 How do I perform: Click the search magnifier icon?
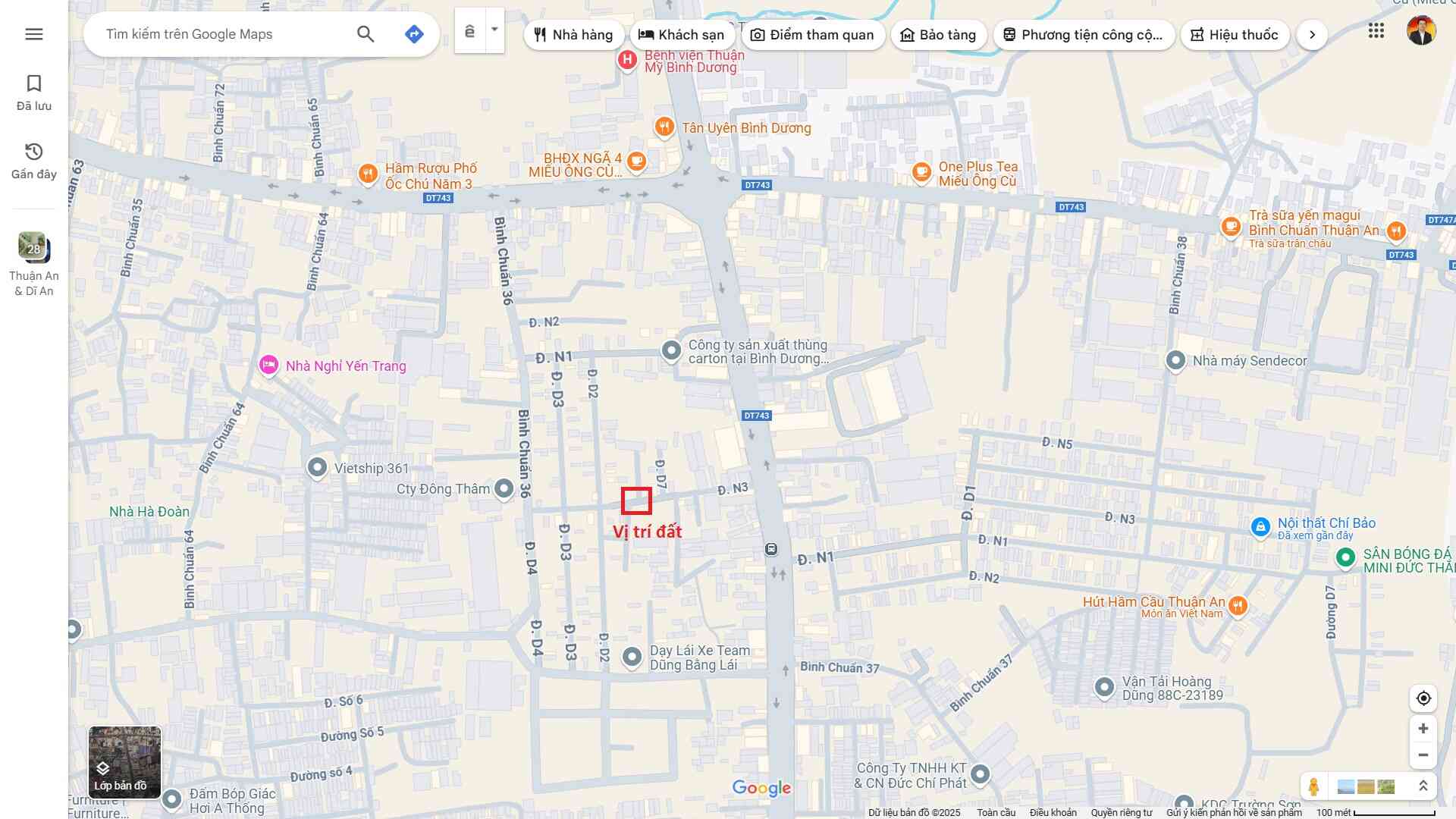(366, 34)
